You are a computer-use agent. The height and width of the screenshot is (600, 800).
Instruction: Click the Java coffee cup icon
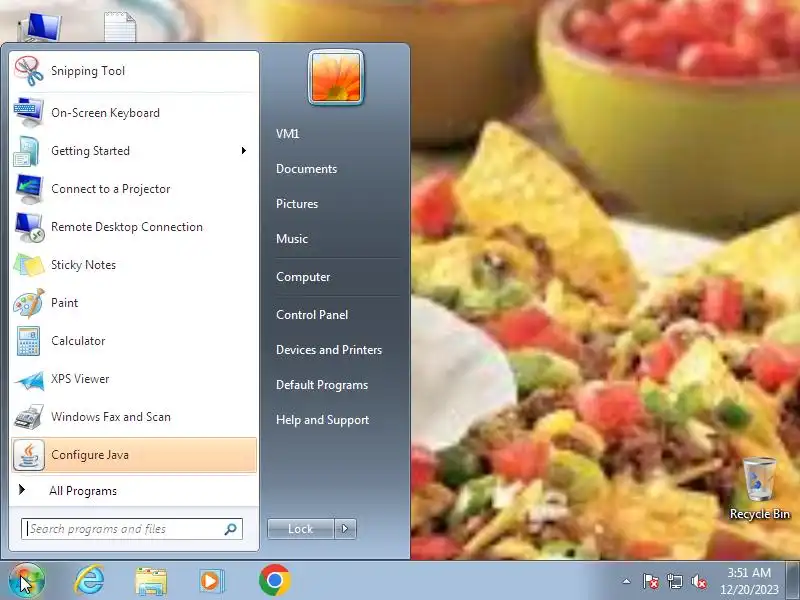click(29, 455)
